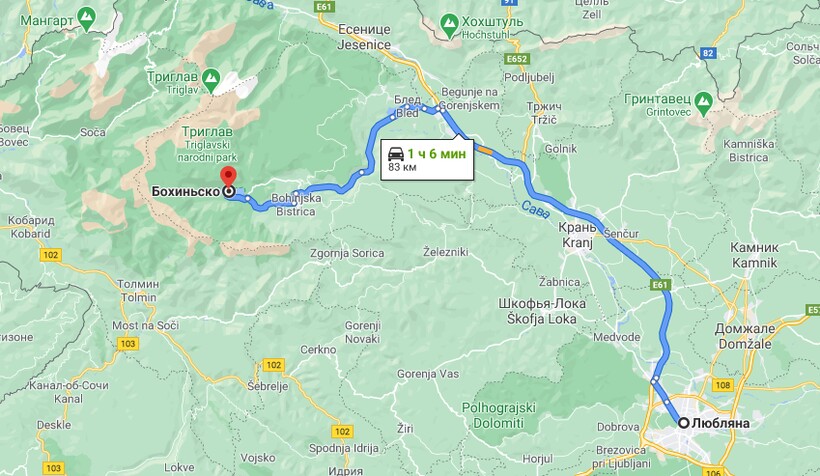Select the Крань Kranj city label

[x=577, y=235]
